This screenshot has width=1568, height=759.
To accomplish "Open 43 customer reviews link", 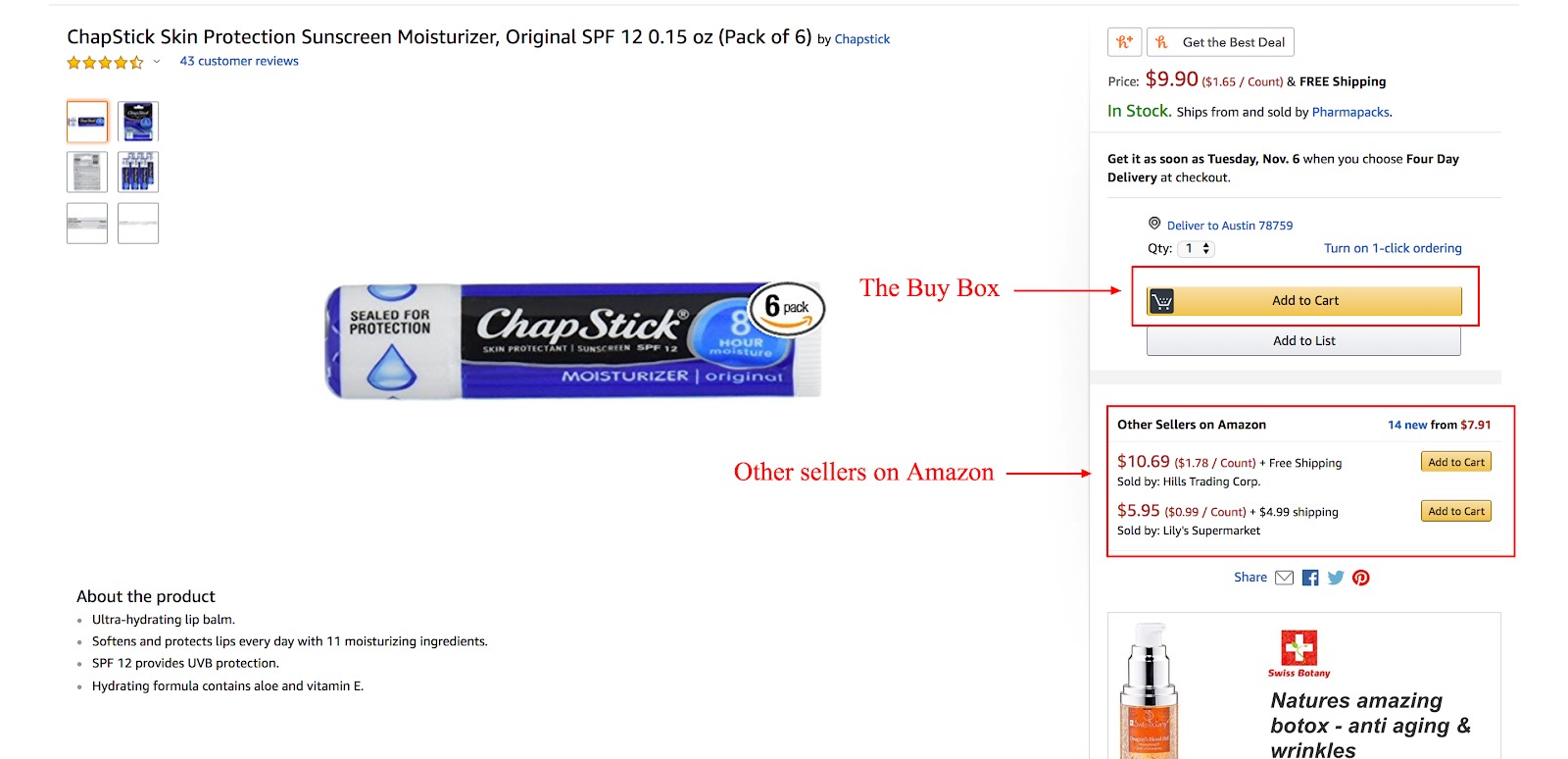I will click(239, 61).
